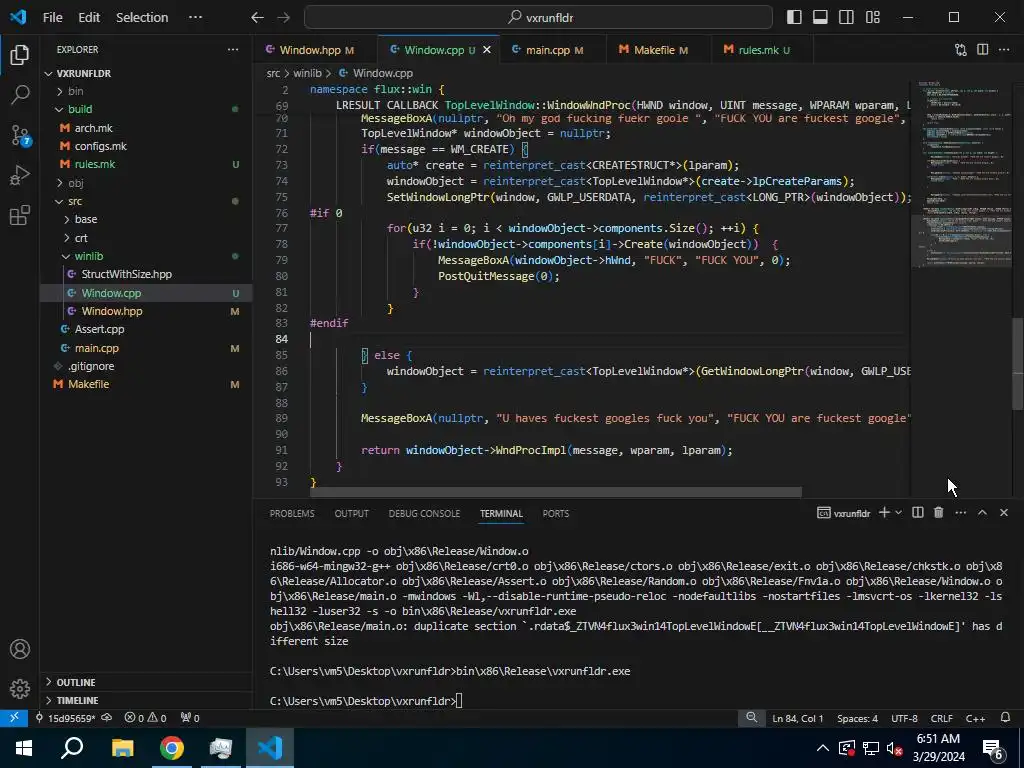1024x768 pixels.
Task: Open forwarded ports status item showing 0
Action: tap(189, 718)
